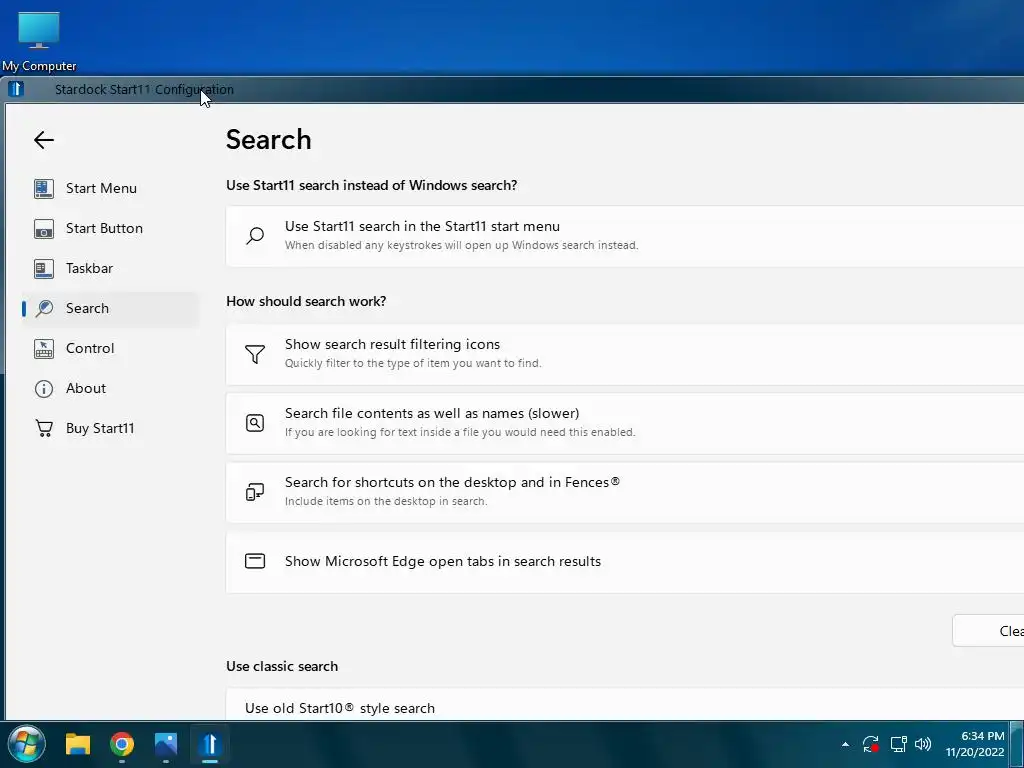Click the shopping cart icon

tap(44, 428)
